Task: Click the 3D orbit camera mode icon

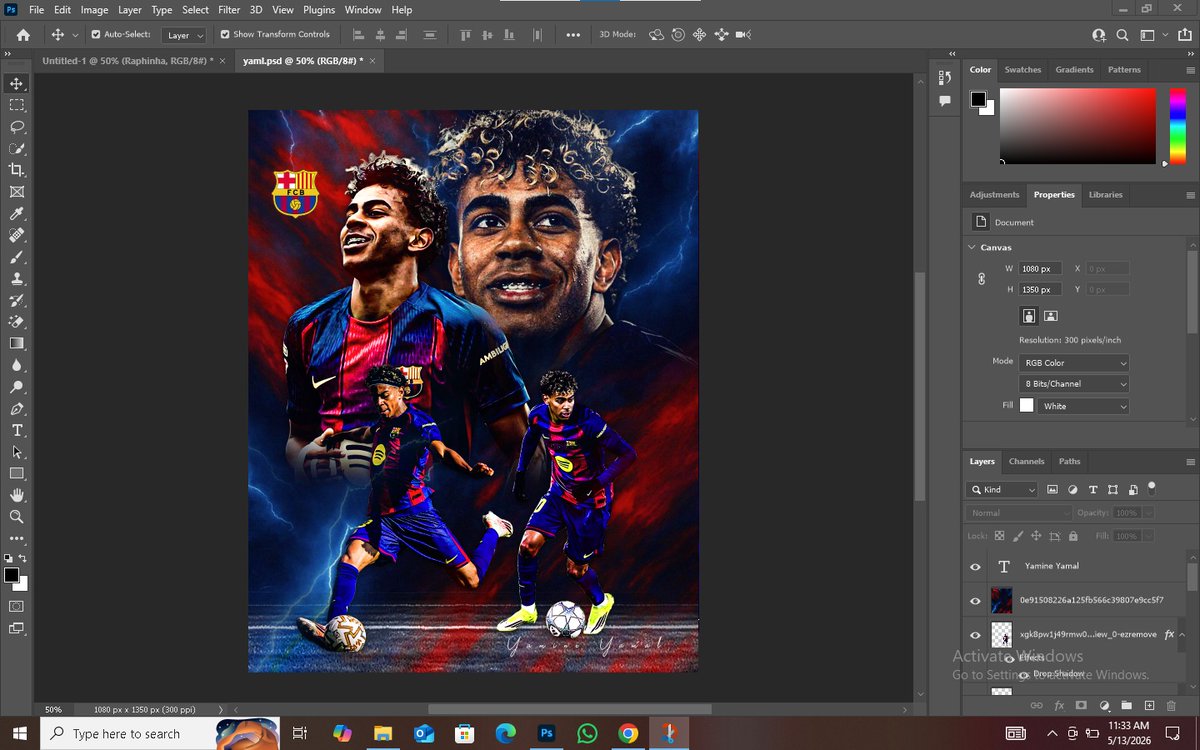Action: click(656, 34)
